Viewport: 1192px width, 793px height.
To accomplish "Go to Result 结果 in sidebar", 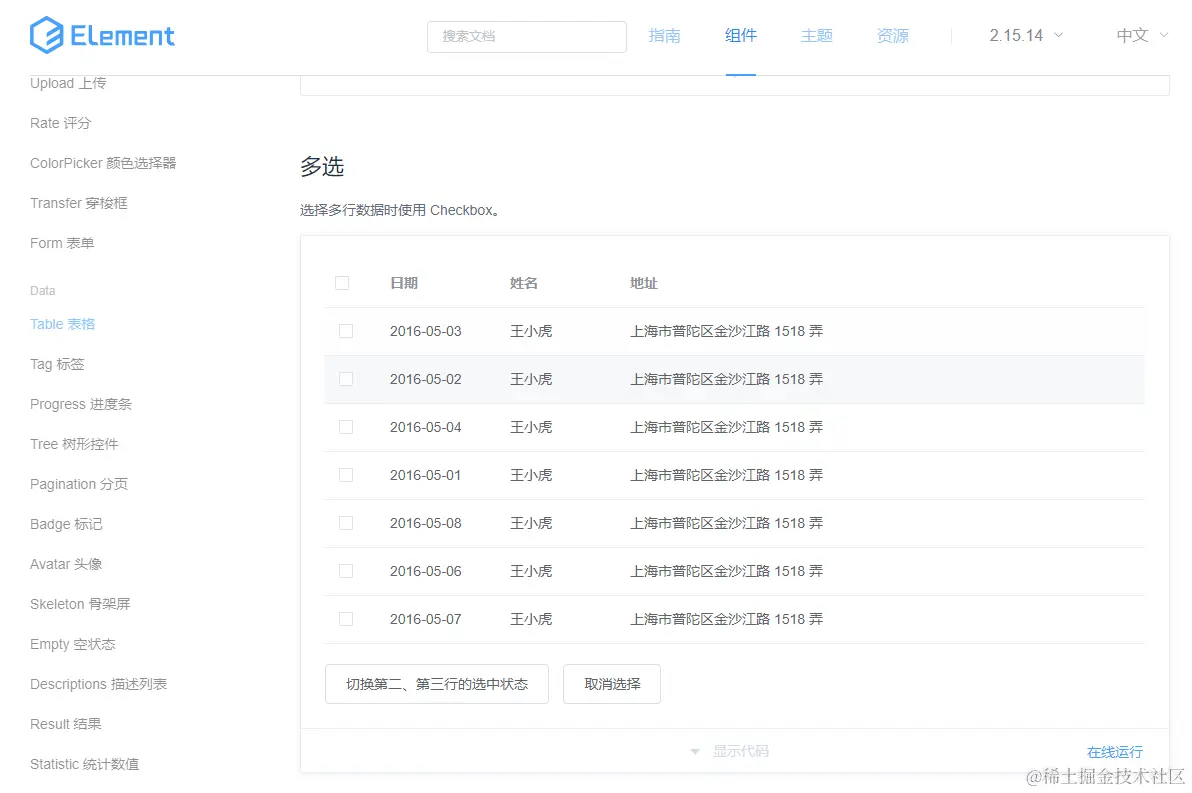I will (x=66, y=724).
